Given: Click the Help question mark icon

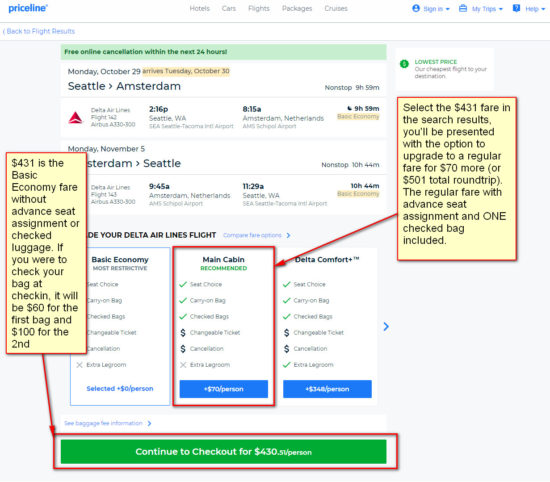Looking at the screenshot, I should point(516,8).
